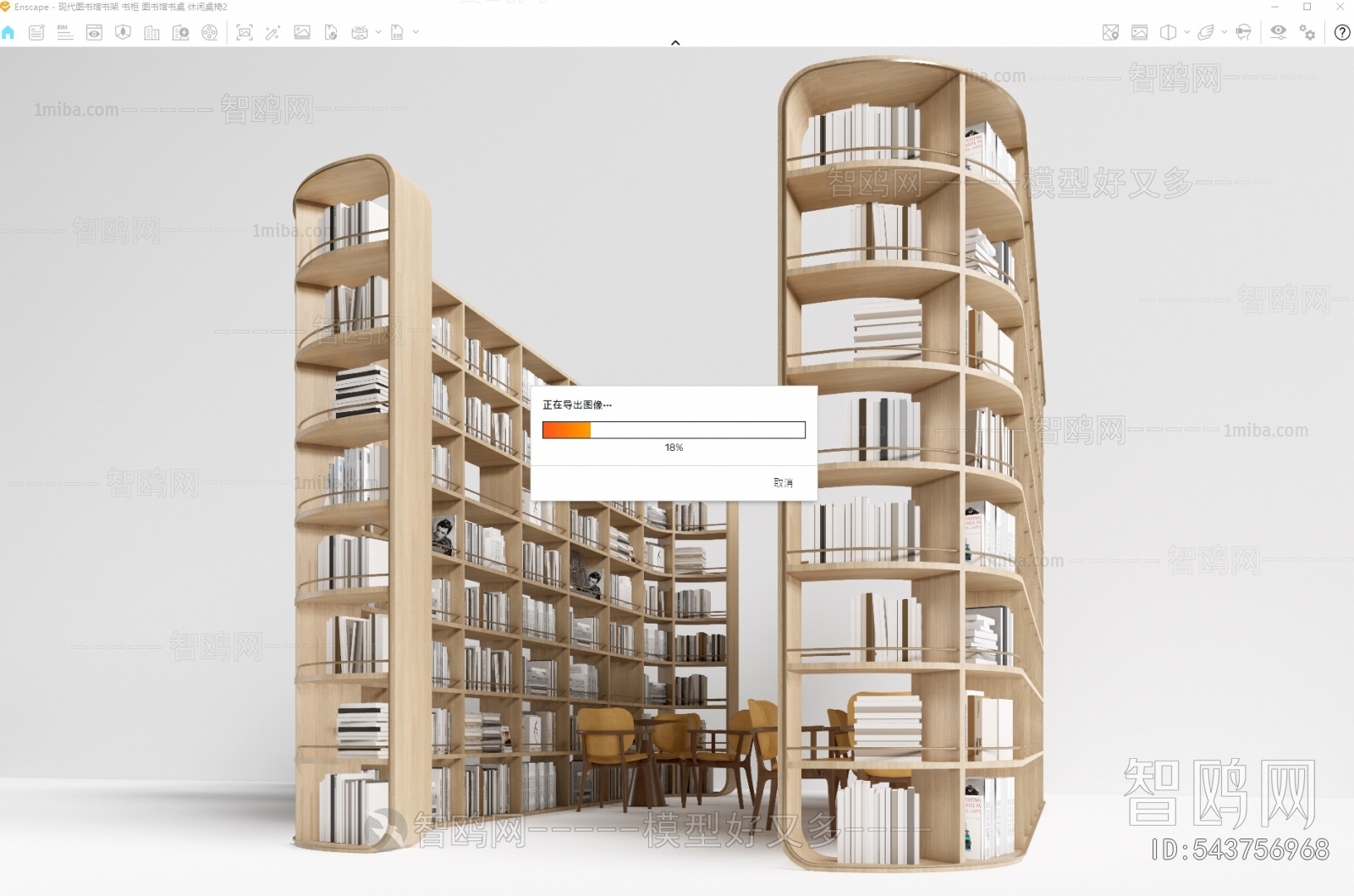Cancel the image export with 取消 button
The width and height of the screenshot is (1354, 896).
click(783, 484)
